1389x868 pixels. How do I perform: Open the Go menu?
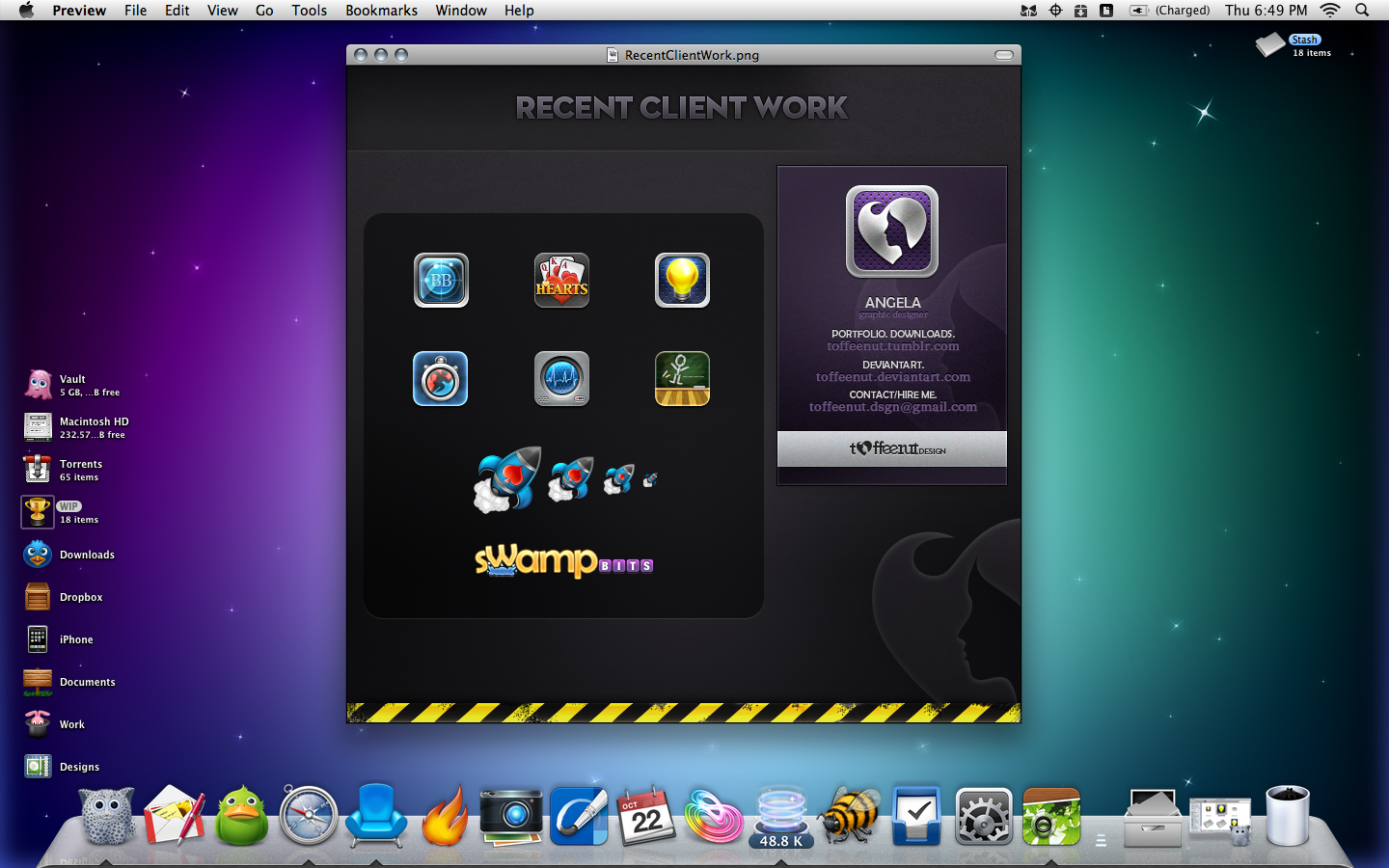click(264, 11)
